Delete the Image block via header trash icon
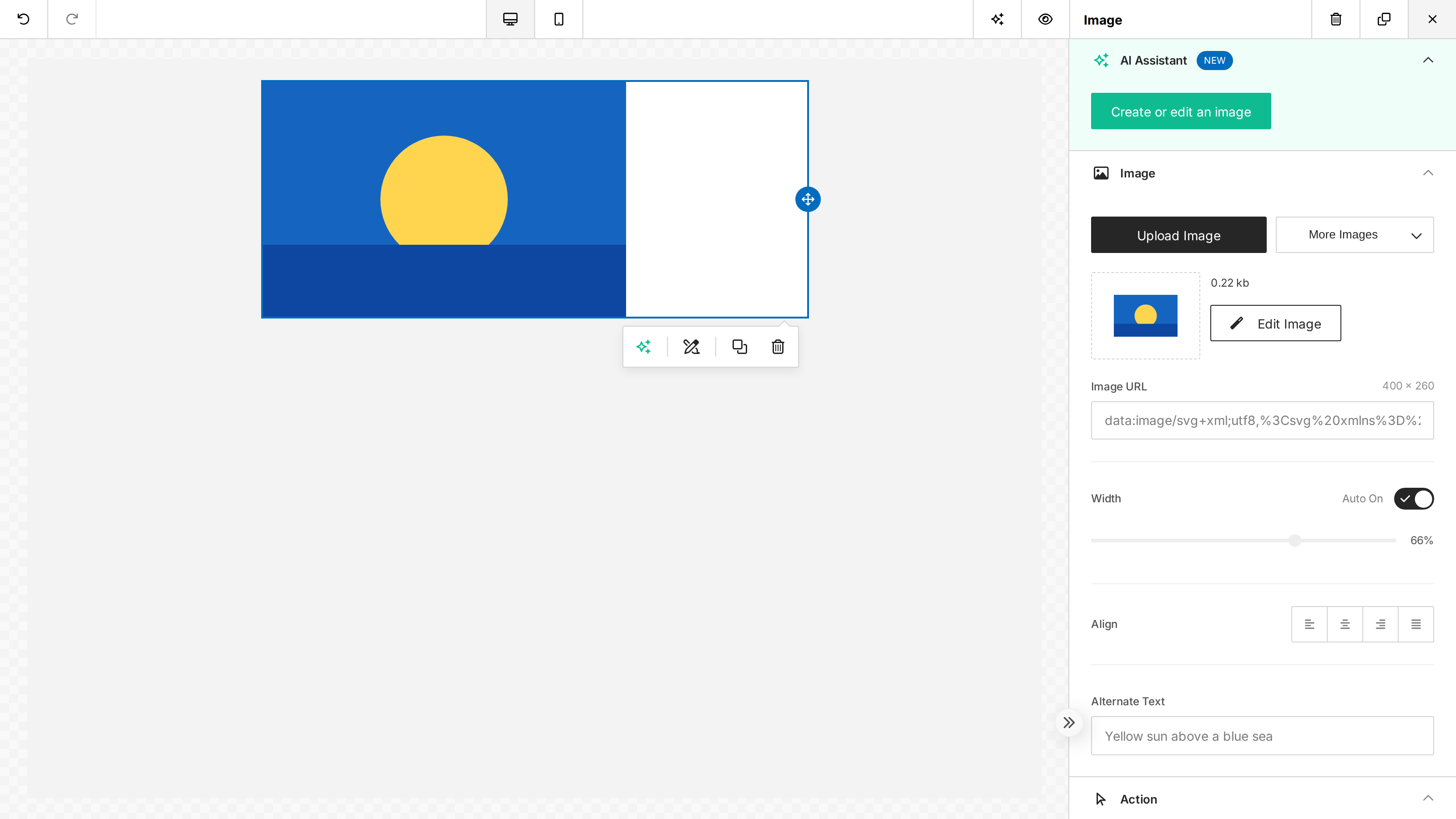This screenshot has width=1456, height=819. click(x=1335, y=19)
